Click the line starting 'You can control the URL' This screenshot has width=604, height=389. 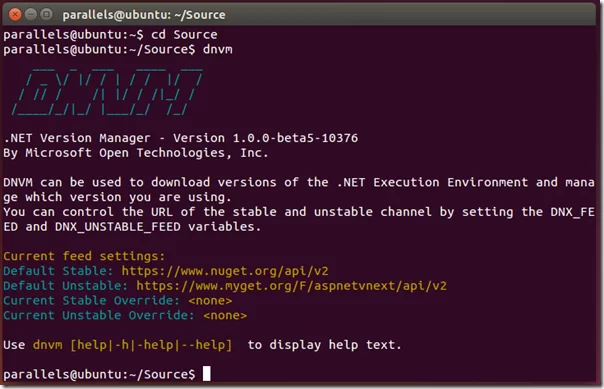tap(299, 212)
